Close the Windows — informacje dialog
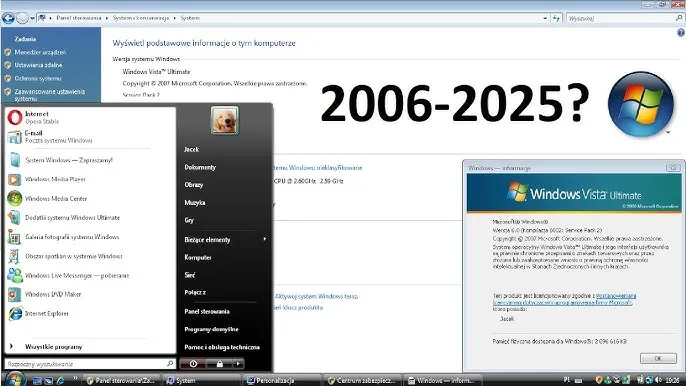 coord(673,168)
